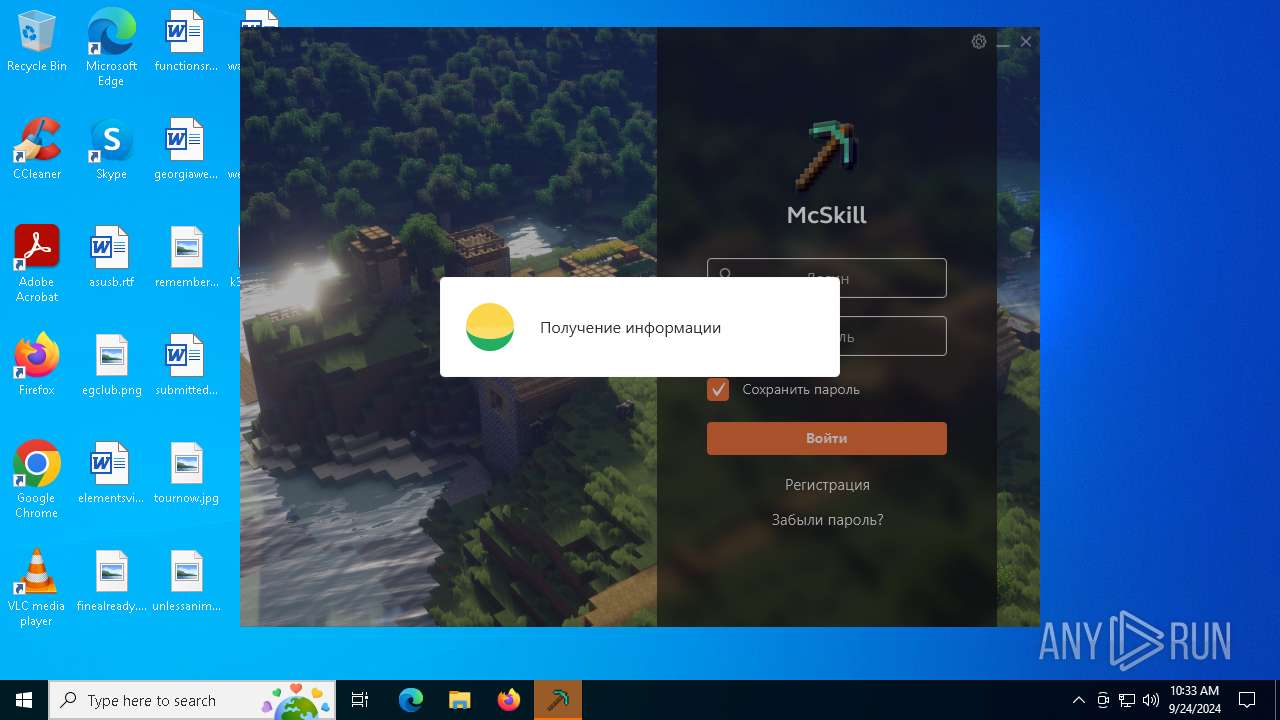This screenshot has width=1280, height=720.
Task: Select the elementsvi Word document icon
Action: [111, 473]
